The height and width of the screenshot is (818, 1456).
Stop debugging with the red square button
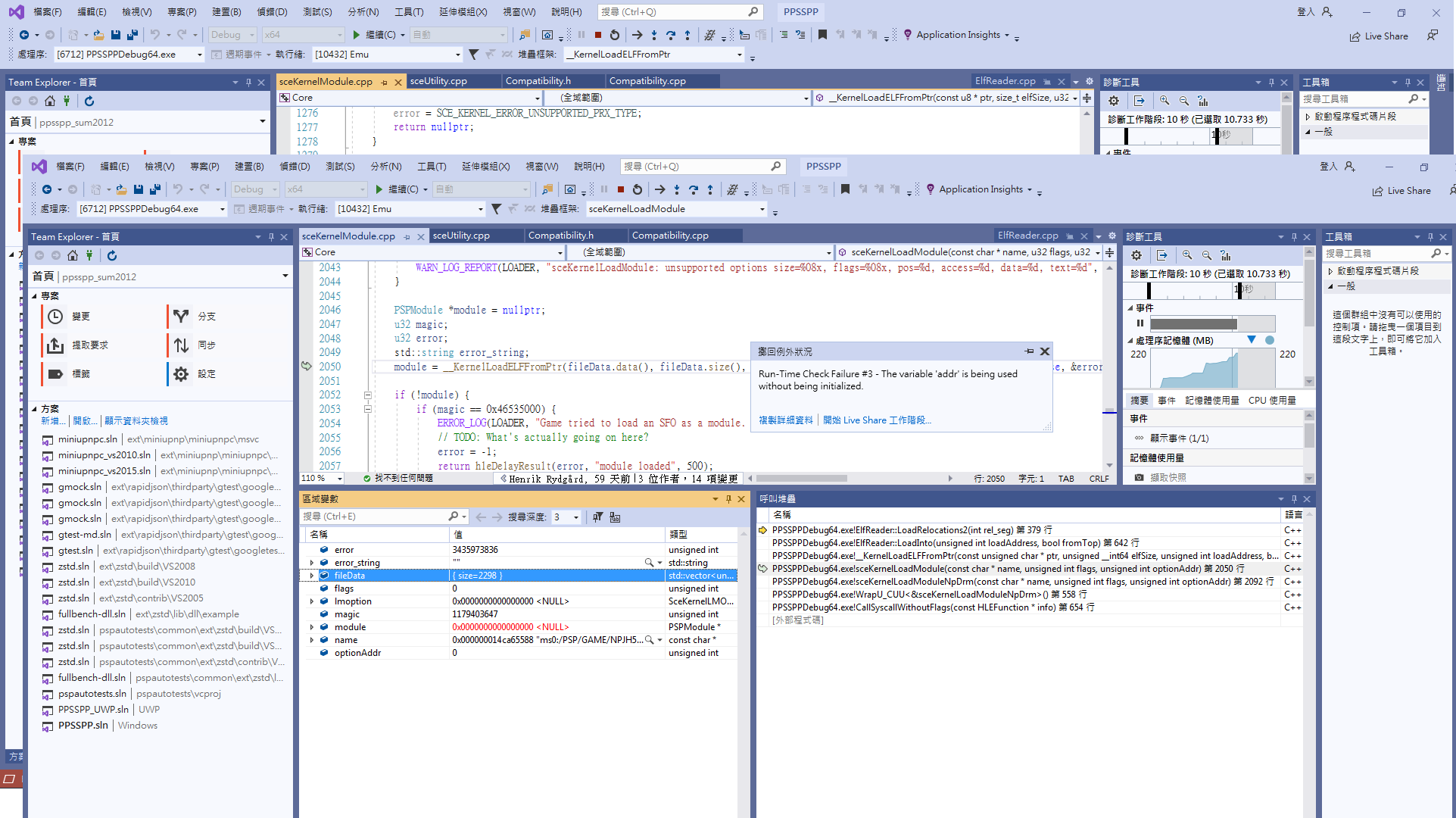coord(620,189)
